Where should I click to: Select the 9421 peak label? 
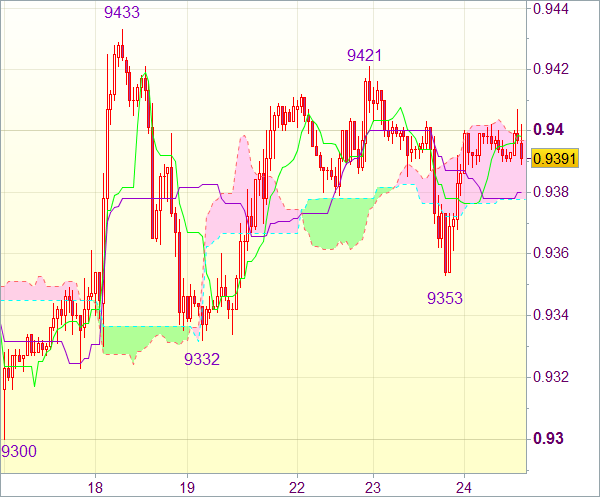364,55
